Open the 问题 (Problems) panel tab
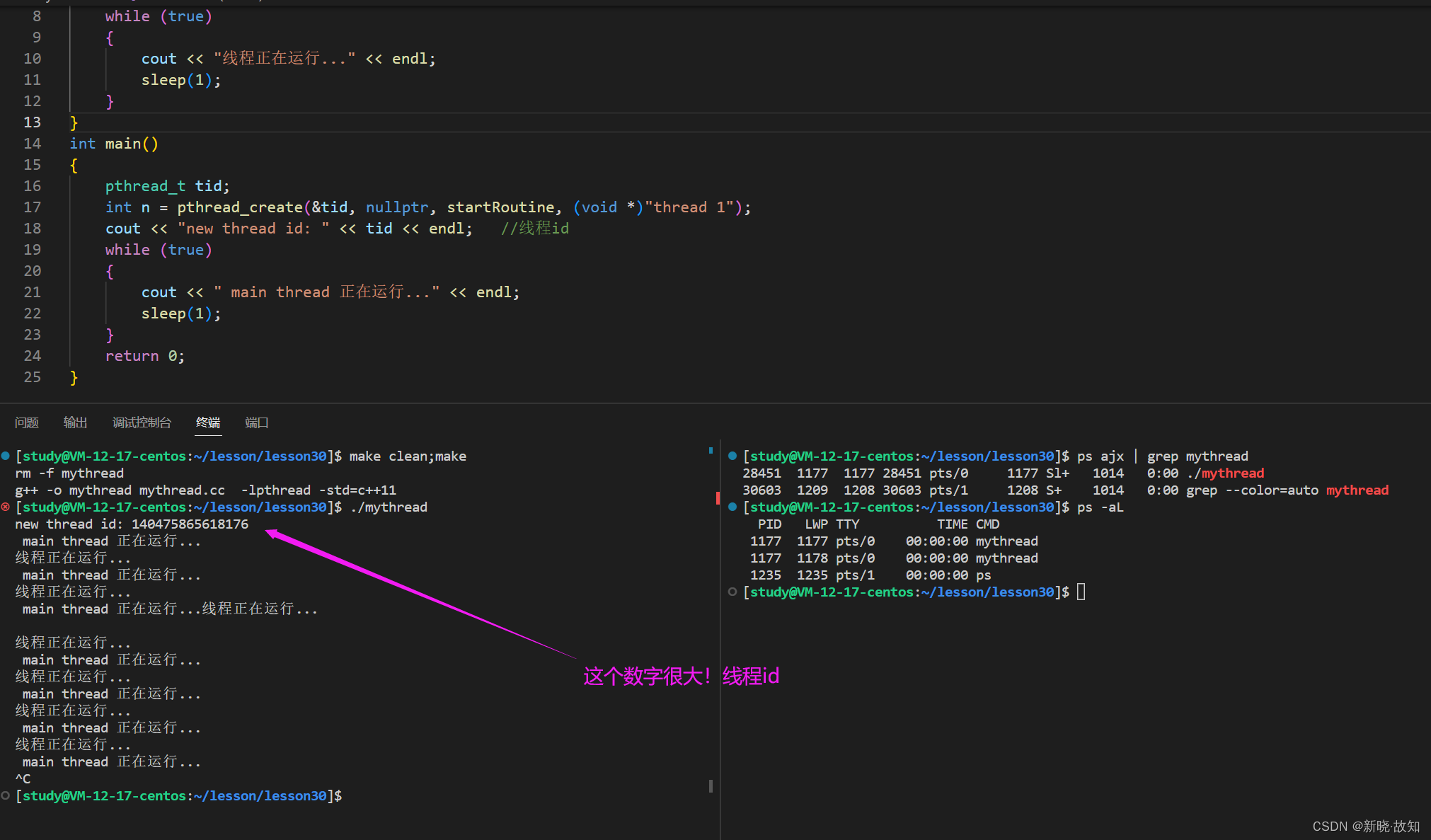 (x=27, y=422)
